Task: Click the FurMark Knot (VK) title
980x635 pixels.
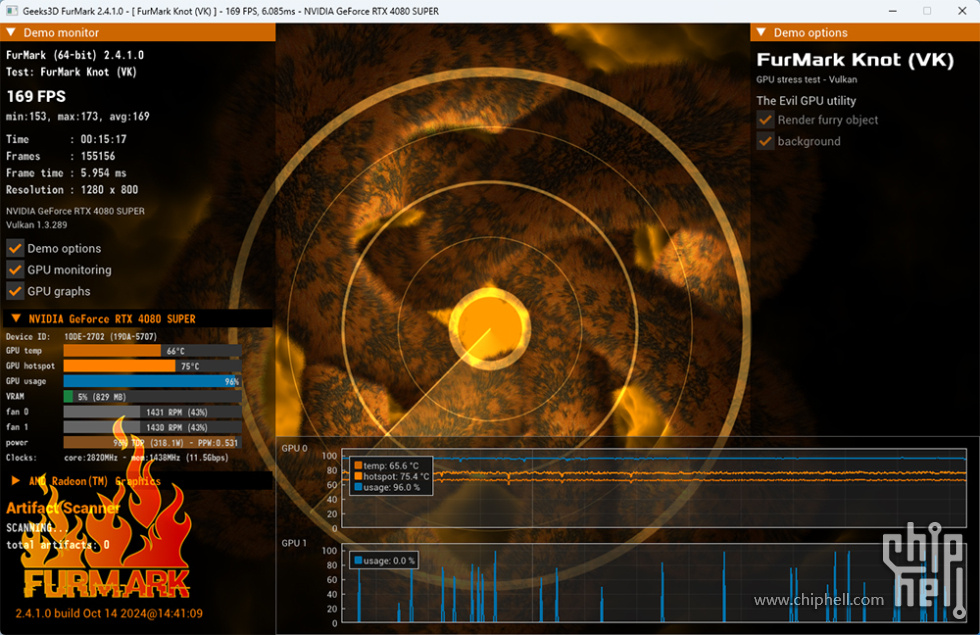Action: pyautogui.click(x=855, y=60)
